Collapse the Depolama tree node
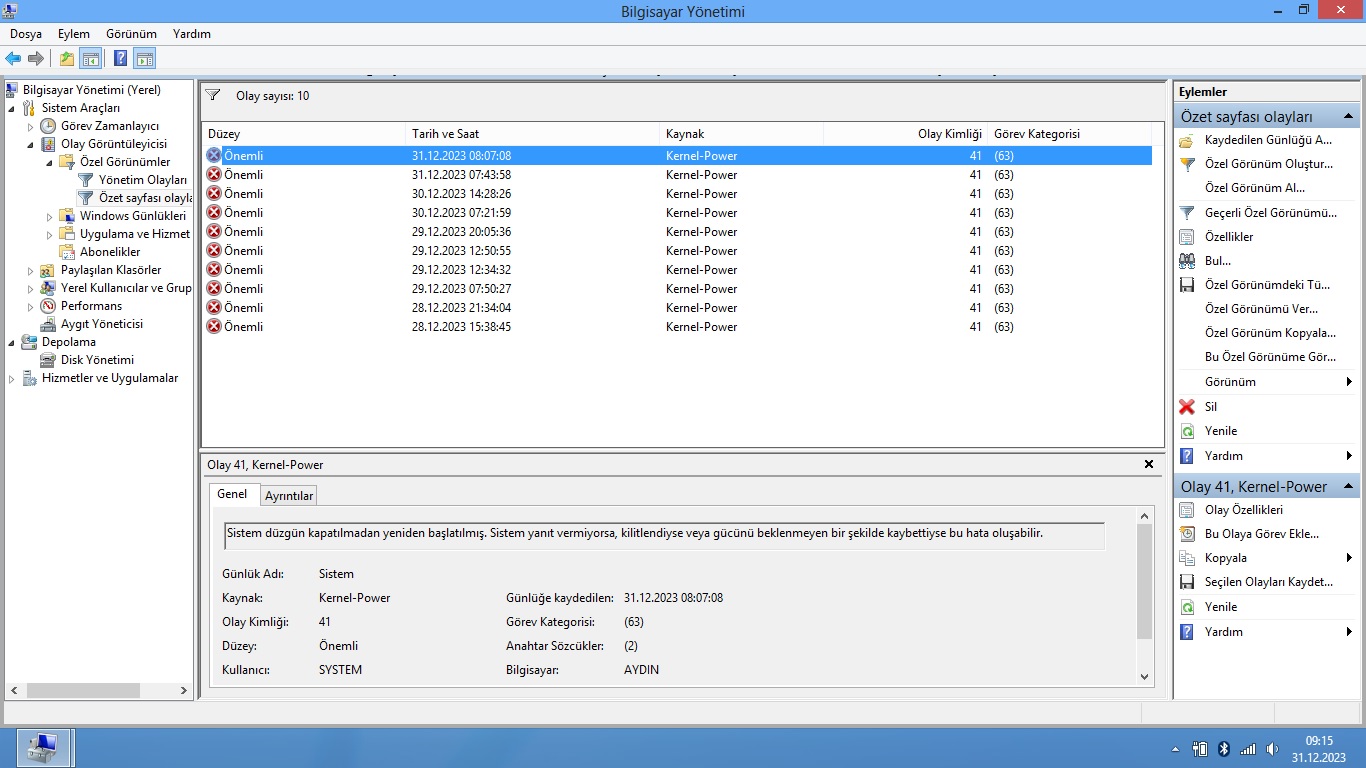Screen dimensions: 1366x768 point(12,342)
